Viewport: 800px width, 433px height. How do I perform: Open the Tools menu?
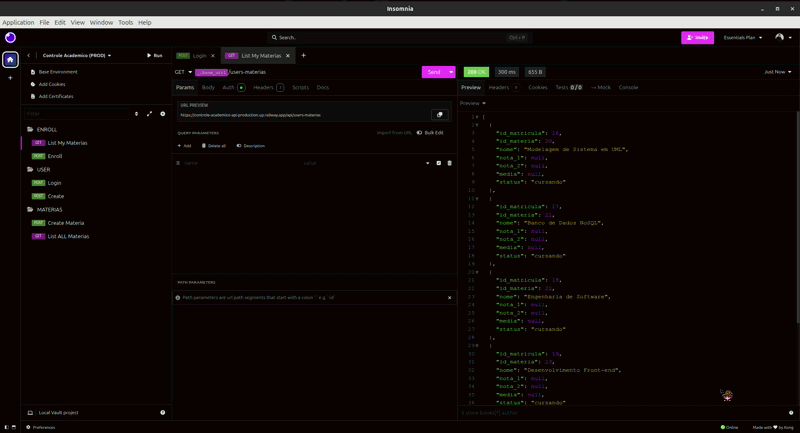coord(126,22)
